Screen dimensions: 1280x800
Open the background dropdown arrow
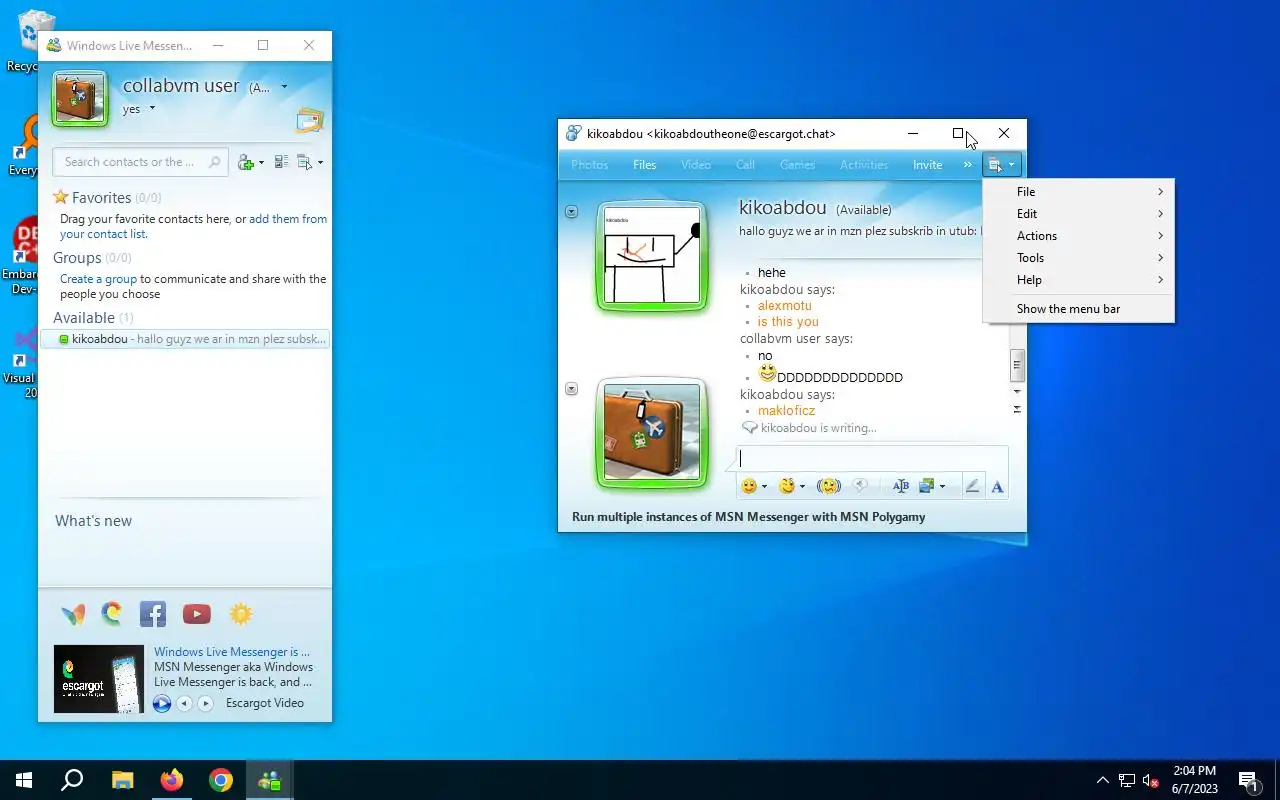coord(942,487)
